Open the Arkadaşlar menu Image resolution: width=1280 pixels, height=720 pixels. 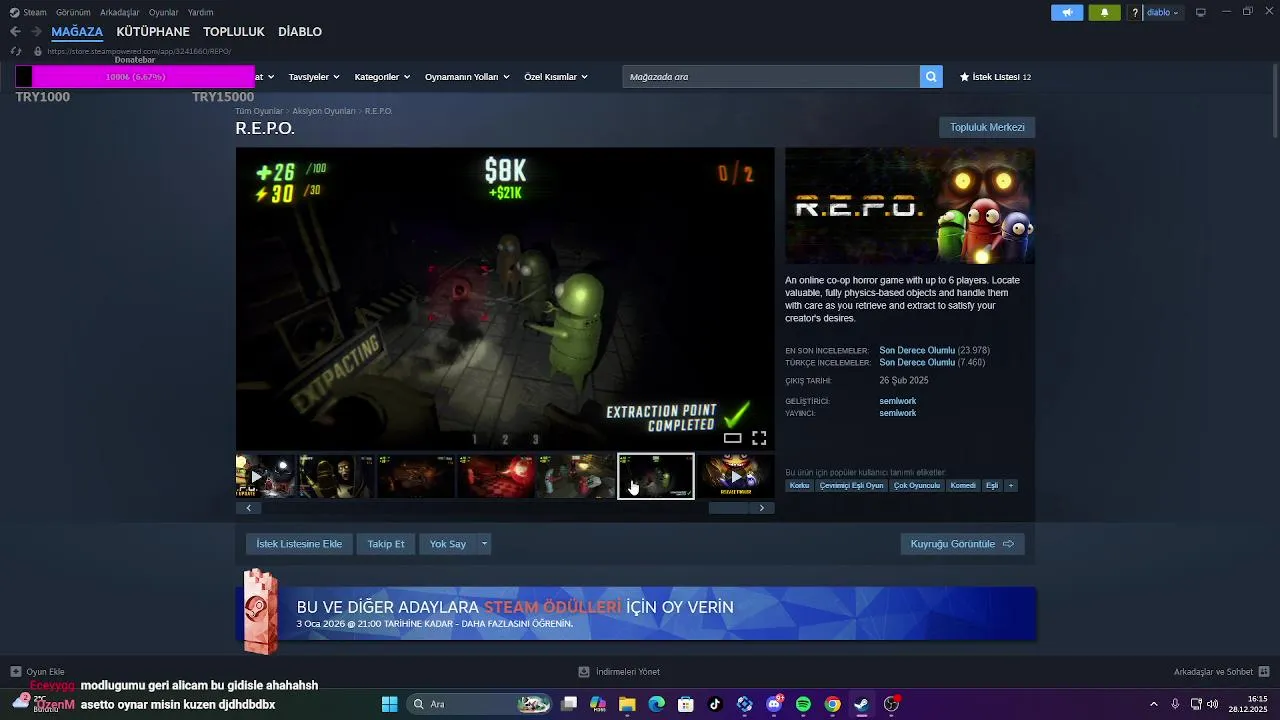coord(120,12)
